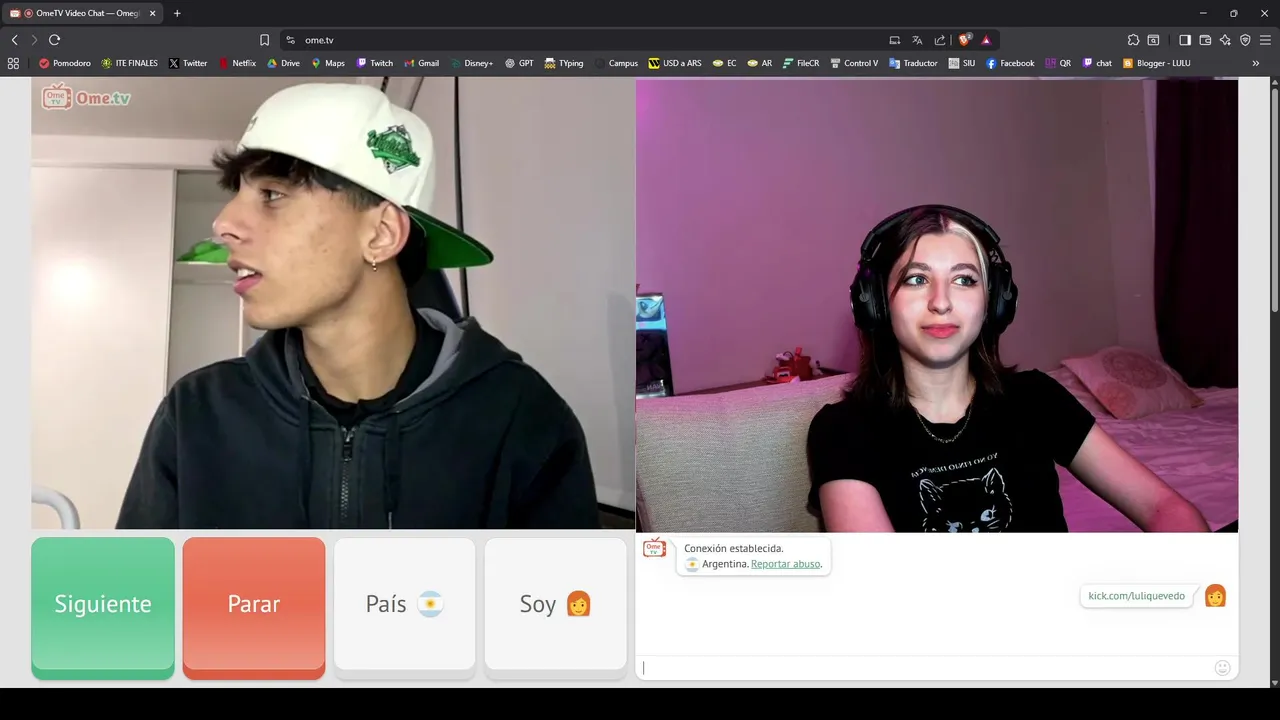This screenshot has height=720, width=1280.
Task: Open the Facebook bookmark
Action: (x=1010, y=63)
